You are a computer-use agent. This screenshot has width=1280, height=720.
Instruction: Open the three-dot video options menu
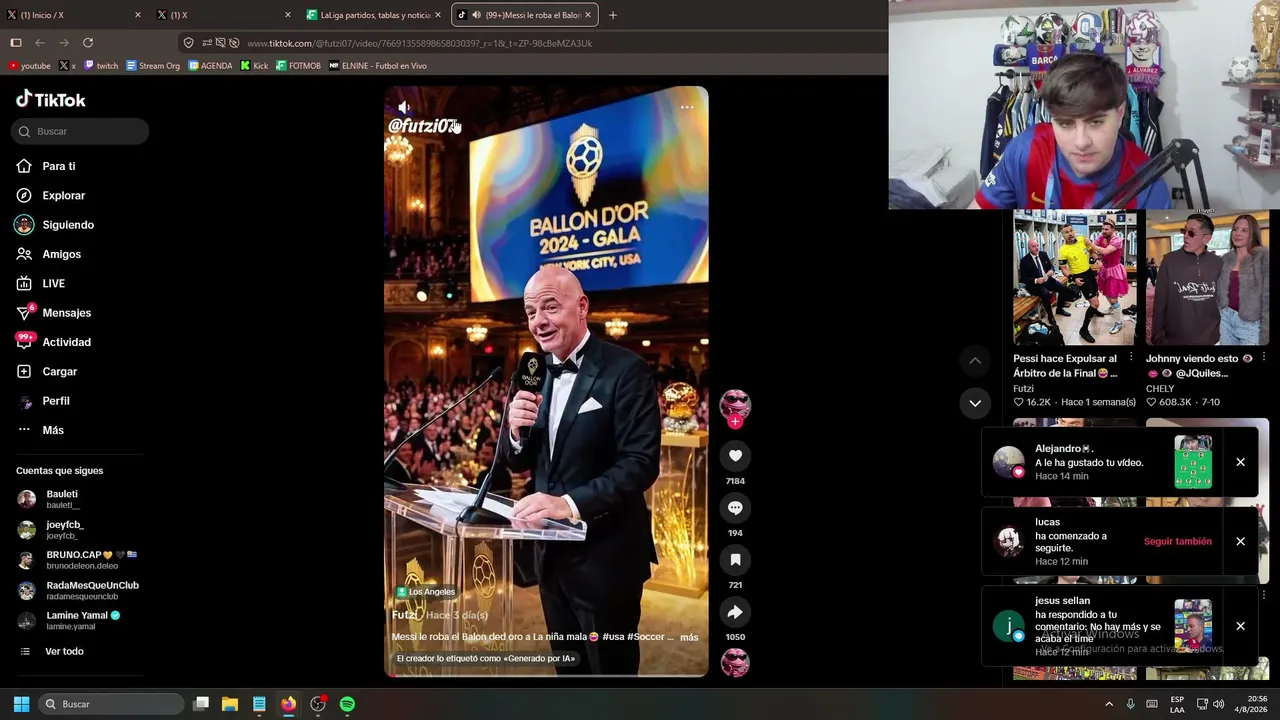pos(687,107)
